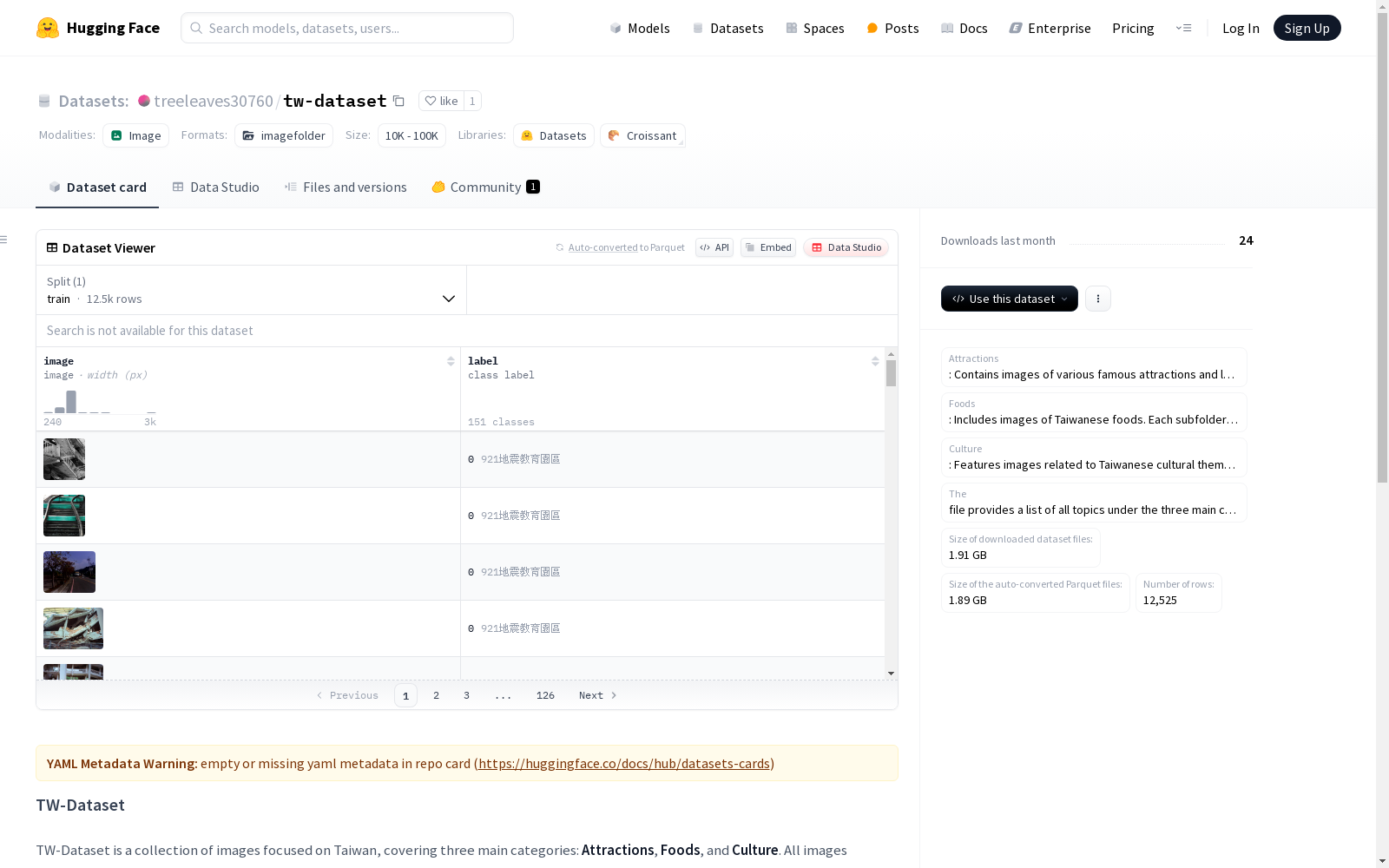Select current page 1 in pagination

click(405, 695)
